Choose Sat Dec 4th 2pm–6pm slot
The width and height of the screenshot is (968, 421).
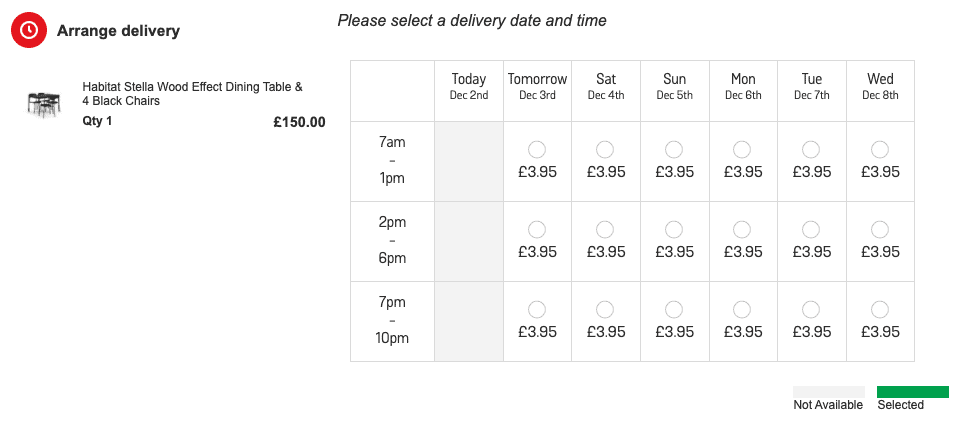(605, 230)
